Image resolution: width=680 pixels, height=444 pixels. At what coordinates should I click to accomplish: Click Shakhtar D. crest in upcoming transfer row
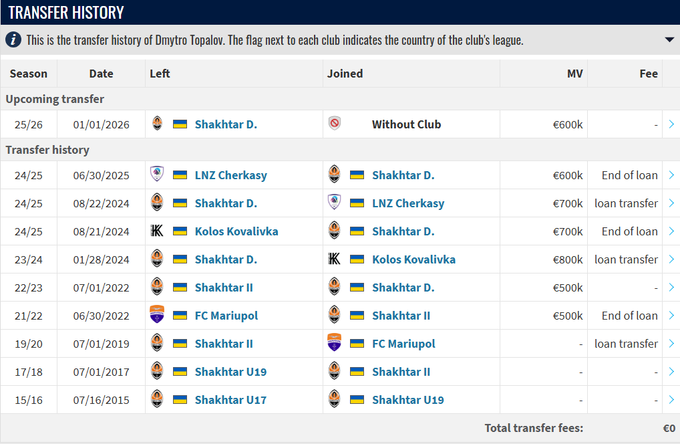(156, 124)
